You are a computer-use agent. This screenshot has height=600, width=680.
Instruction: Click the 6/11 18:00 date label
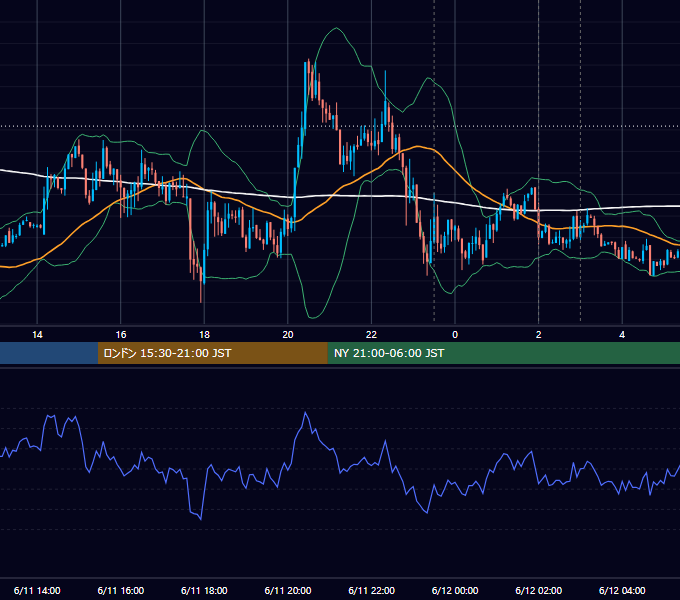pyautogui.click(x=204, y=590)
